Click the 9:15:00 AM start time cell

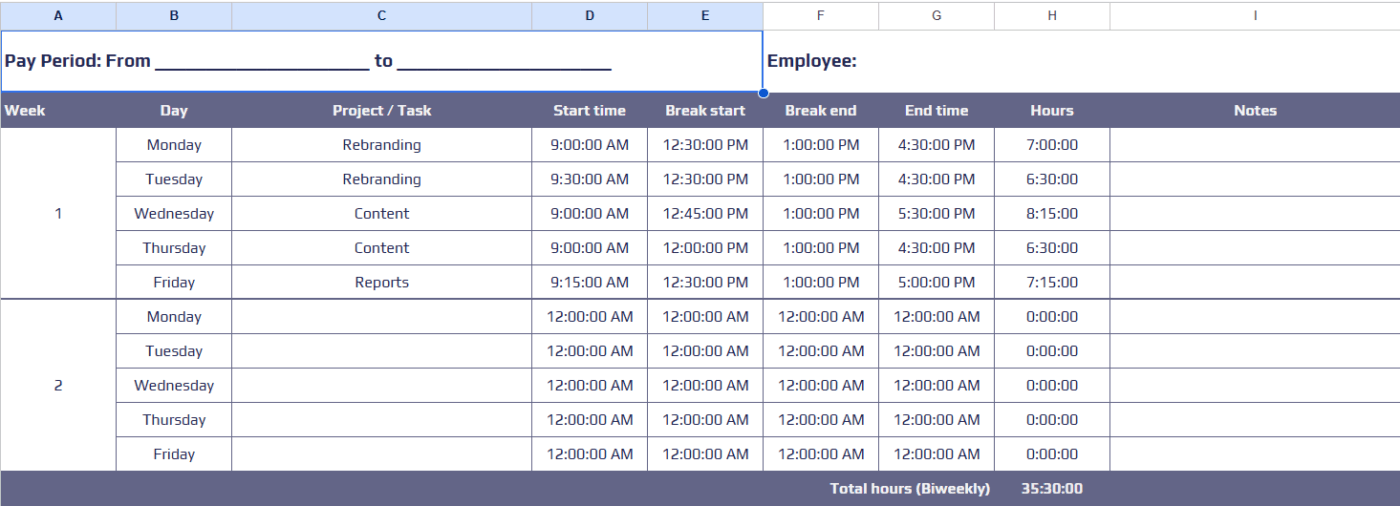pos(589,283)
